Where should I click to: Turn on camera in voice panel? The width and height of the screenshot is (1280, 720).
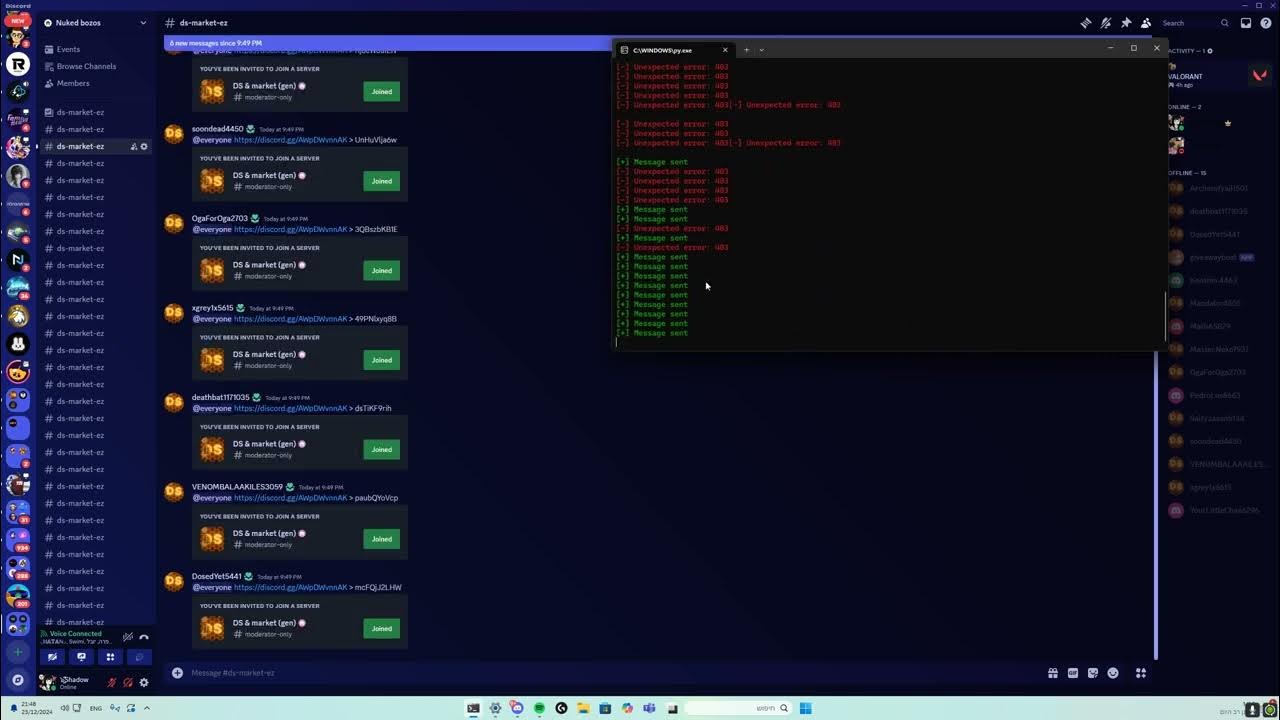click(x=52, y=657)
